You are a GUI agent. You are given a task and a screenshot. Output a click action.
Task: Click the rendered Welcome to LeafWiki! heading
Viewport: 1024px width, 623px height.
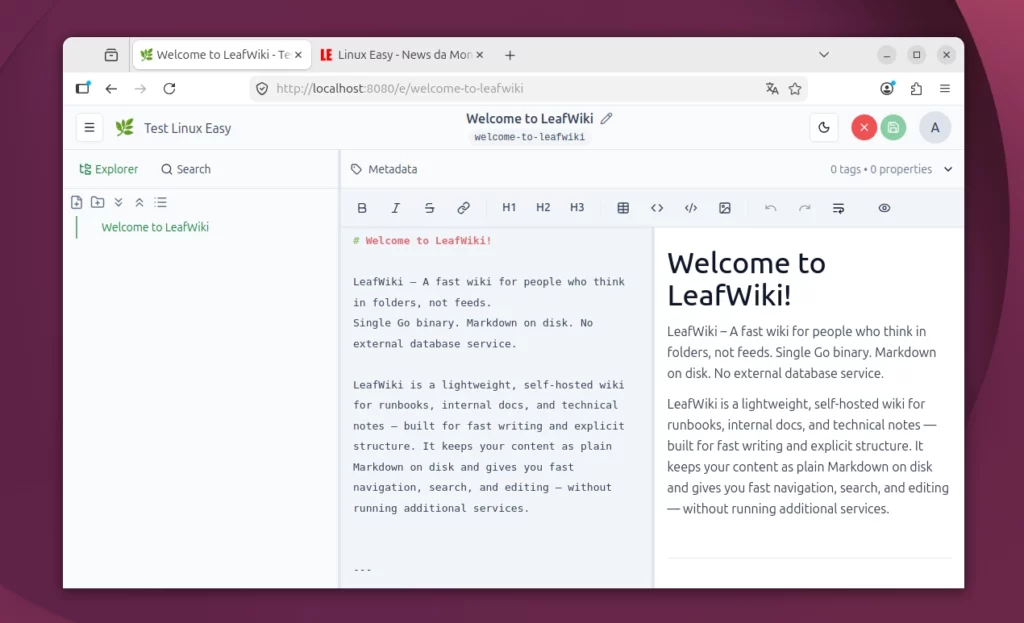pos(746,279)
